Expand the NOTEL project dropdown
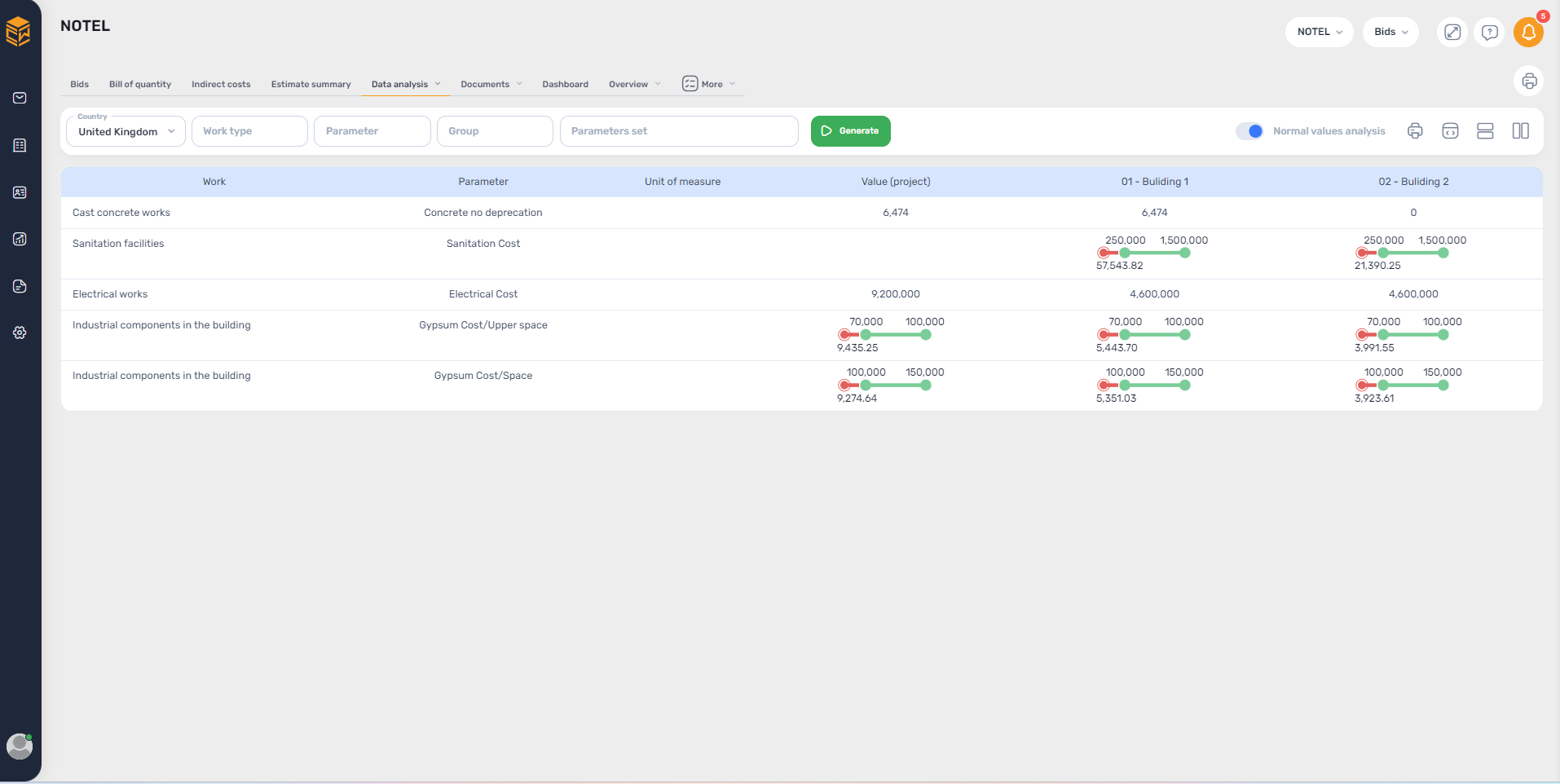The width and height of the screenshot is (1560, 784). point(1319,32)
